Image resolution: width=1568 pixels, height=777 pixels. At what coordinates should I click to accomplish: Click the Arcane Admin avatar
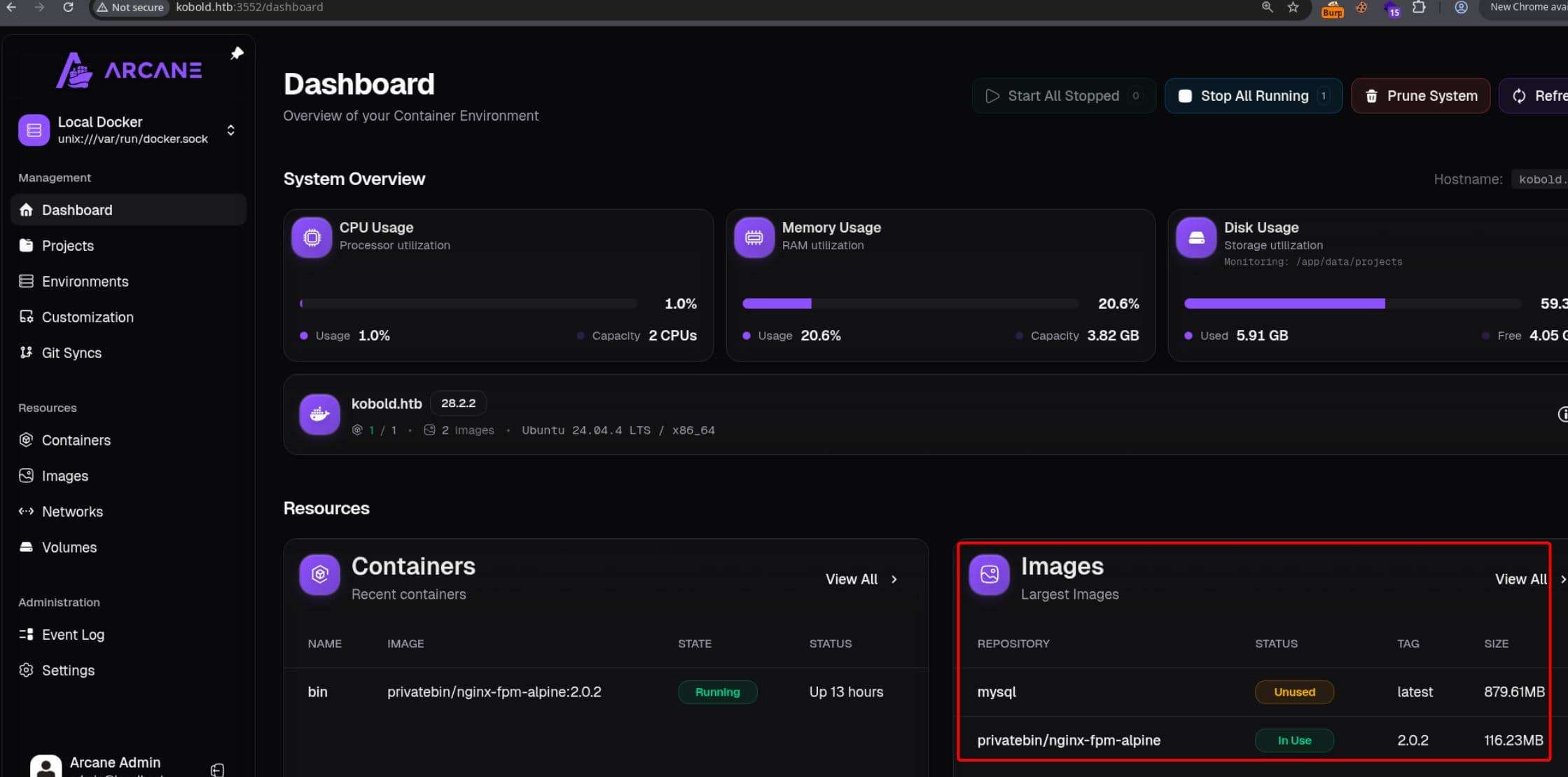(x=46, y=766)
